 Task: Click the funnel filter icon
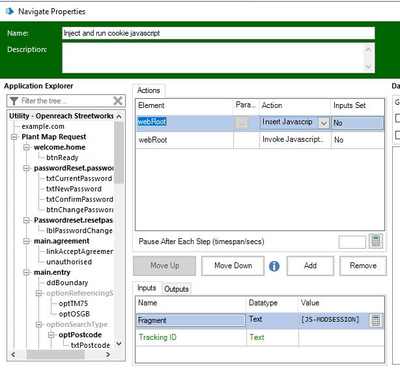pyautogui.click(x=14, y=101)
